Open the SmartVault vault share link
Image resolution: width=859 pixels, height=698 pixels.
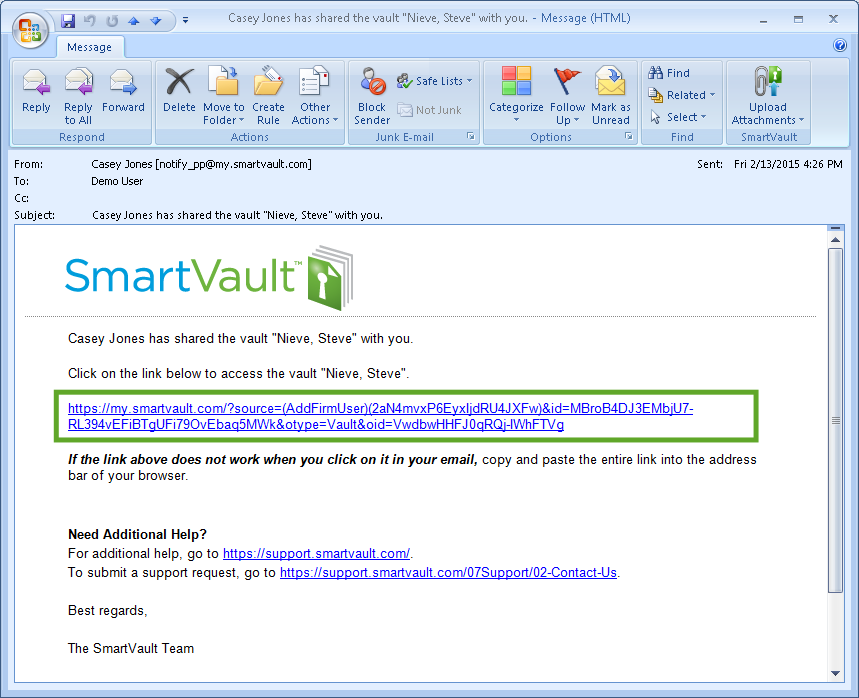(381, 416)
